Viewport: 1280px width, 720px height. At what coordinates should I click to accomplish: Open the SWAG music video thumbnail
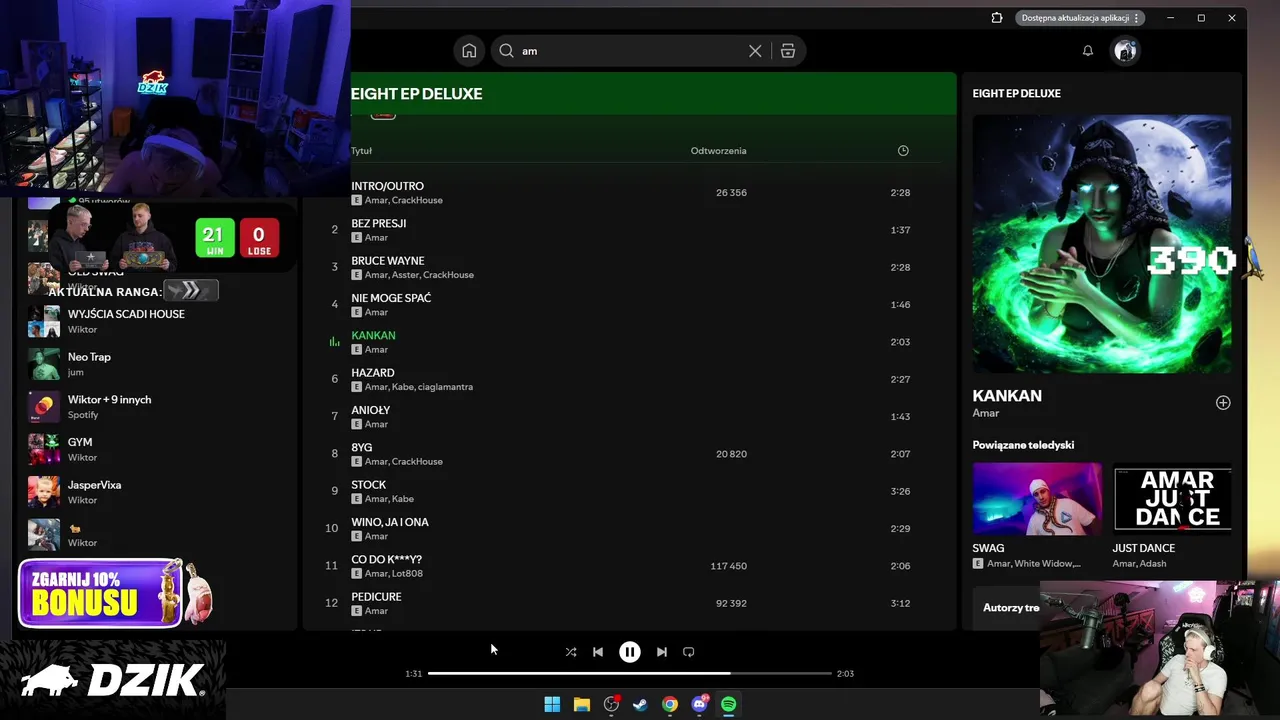pos(1037,499)
